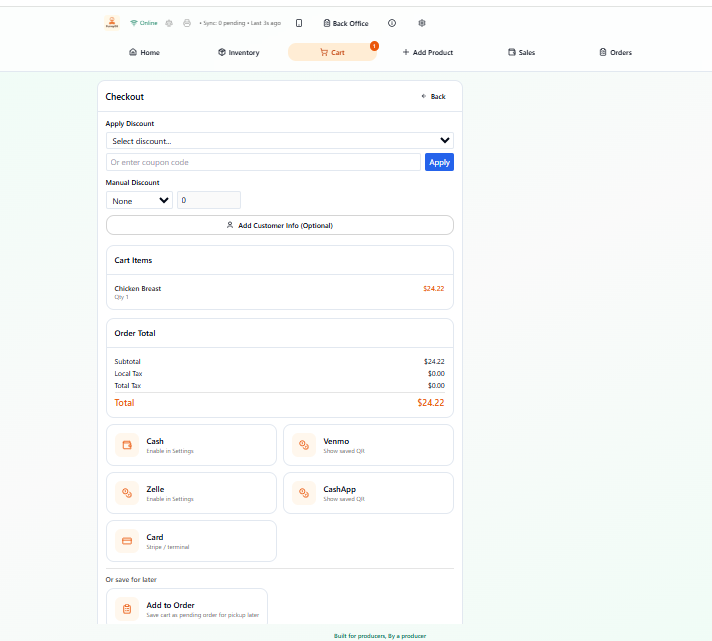The height and width of the screenshot is (641, 712).
Task: Open the Select discount dropdown
Action: [x=280, y=141]
